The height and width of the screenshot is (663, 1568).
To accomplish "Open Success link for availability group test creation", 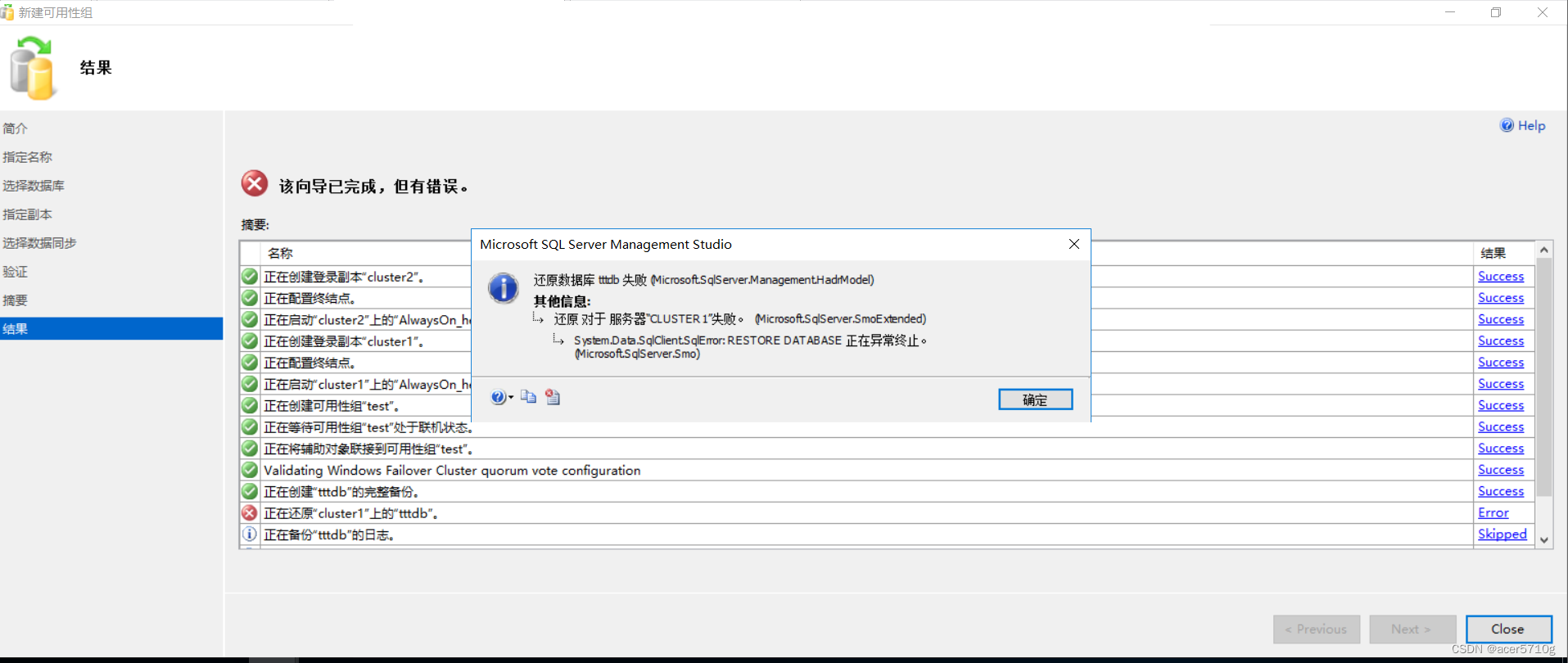I will [1501, 405].
